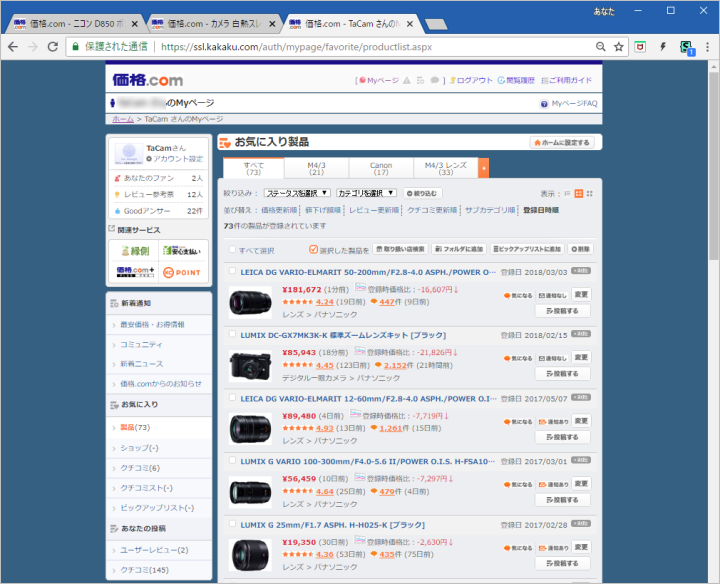
Task: Check box for LUMIX G 25mm F1.7
Action: [232, 523]
